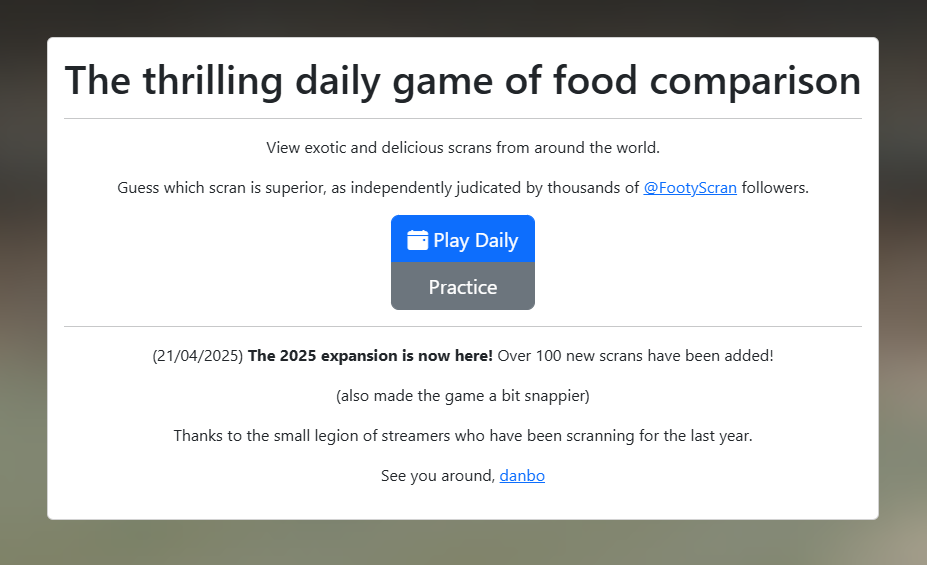Click the divider line under the heading
Image resolution: width=927 pixels, height=565 pixels.
[463, 118]
